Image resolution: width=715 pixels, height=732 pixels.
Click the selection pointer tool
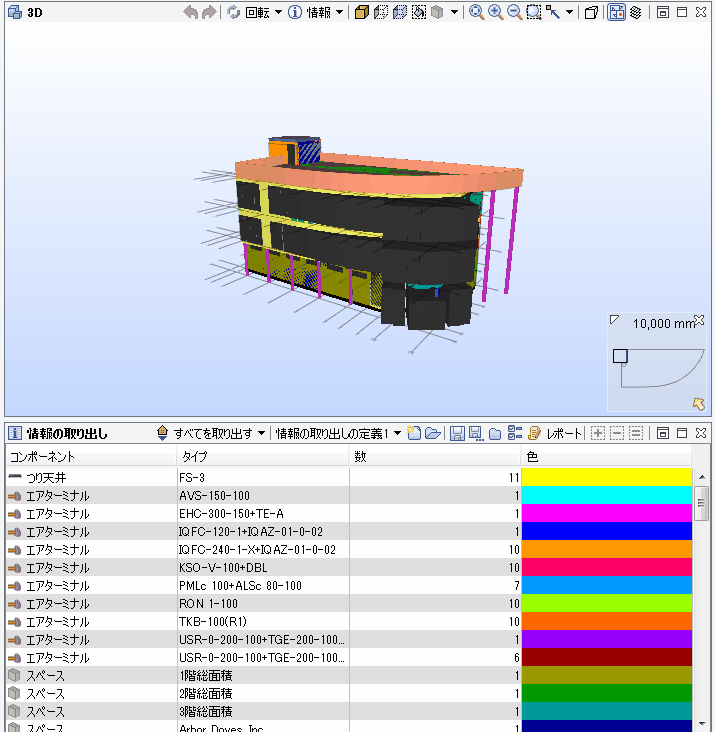[553, 12]
